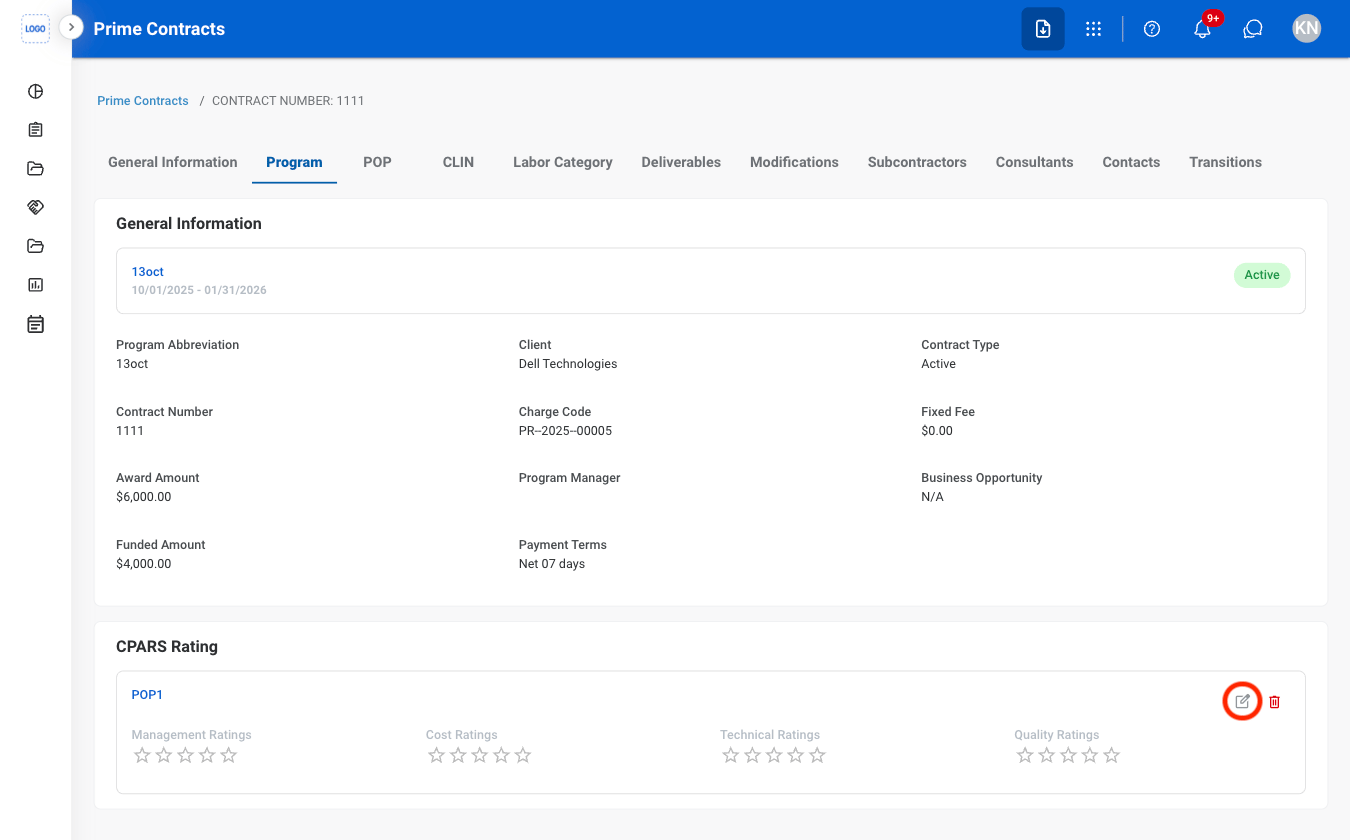Open the help question mark icon
Screen dimensions: 1350x840
click(x=1152, y=29)
